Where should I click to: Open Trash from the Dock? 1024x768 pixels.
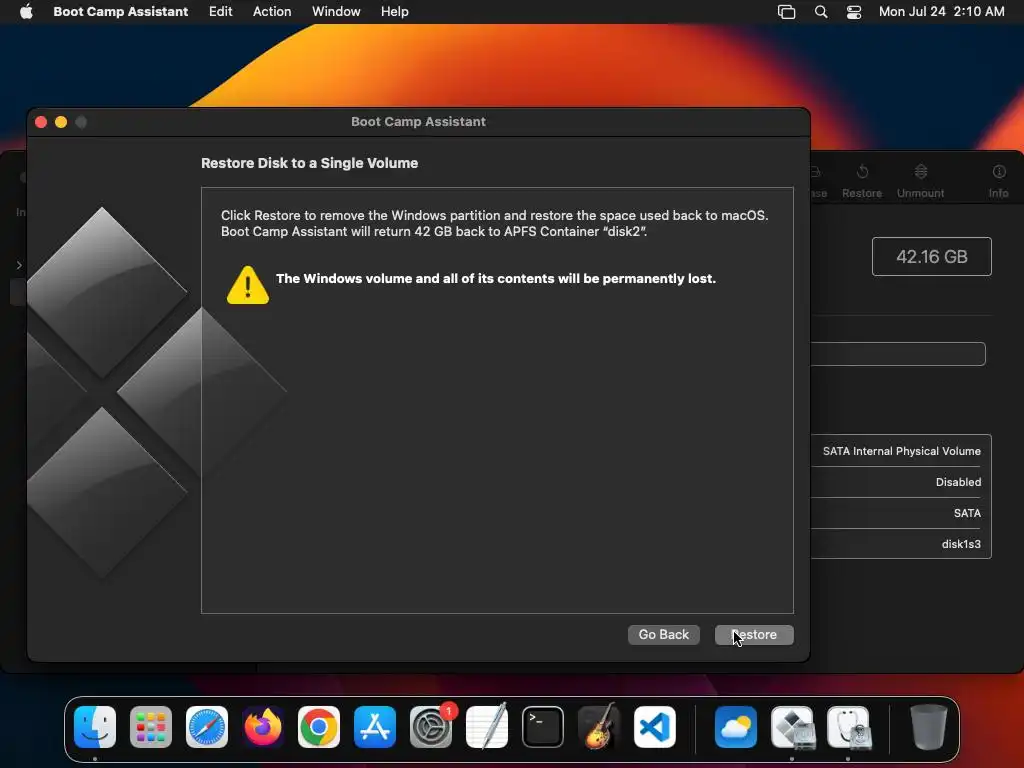929,727
